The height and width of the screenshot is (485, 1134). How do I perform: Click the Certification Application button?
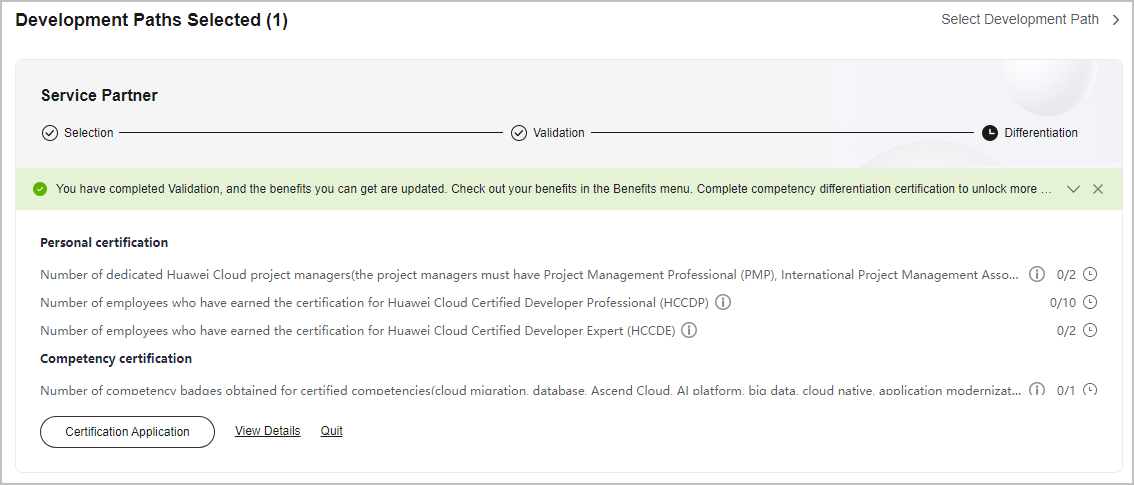pyautogui.click(x=127, y=432)
